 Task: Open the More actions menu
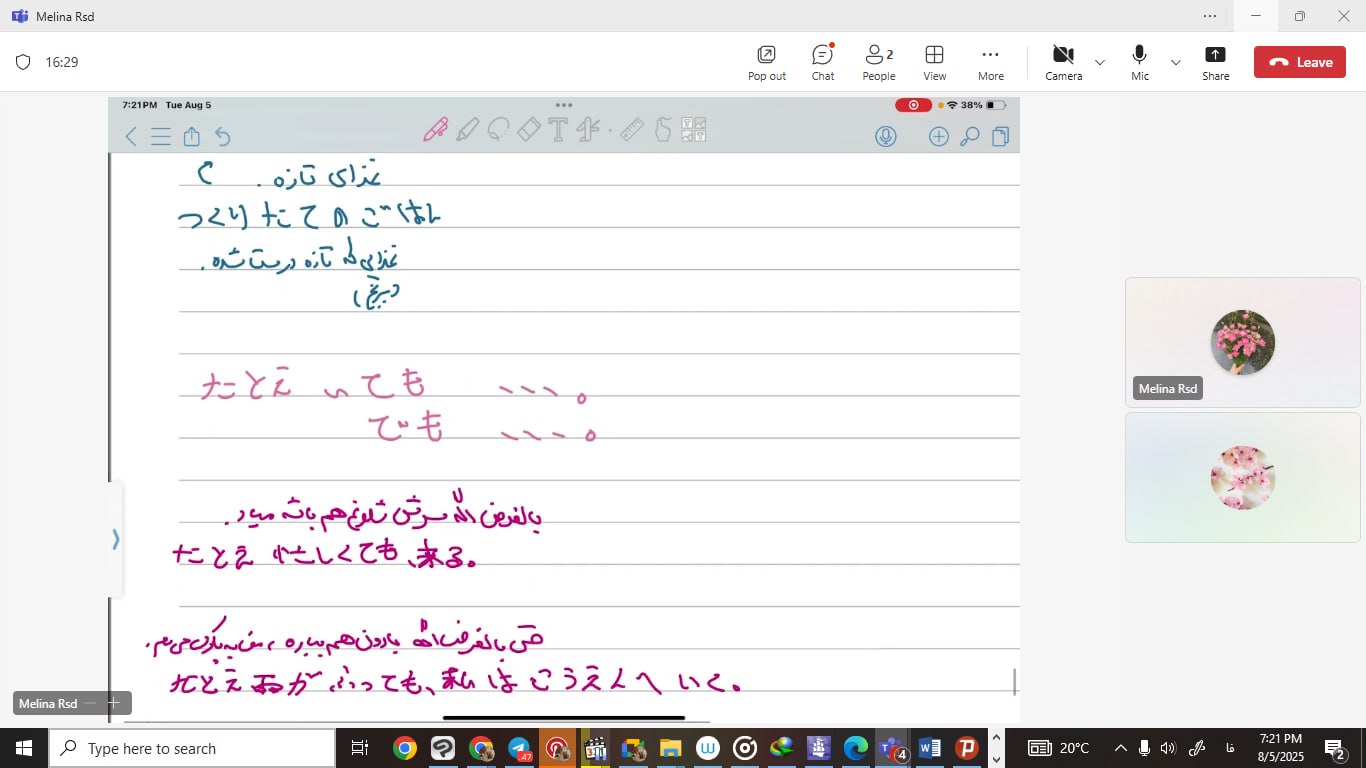990,62
